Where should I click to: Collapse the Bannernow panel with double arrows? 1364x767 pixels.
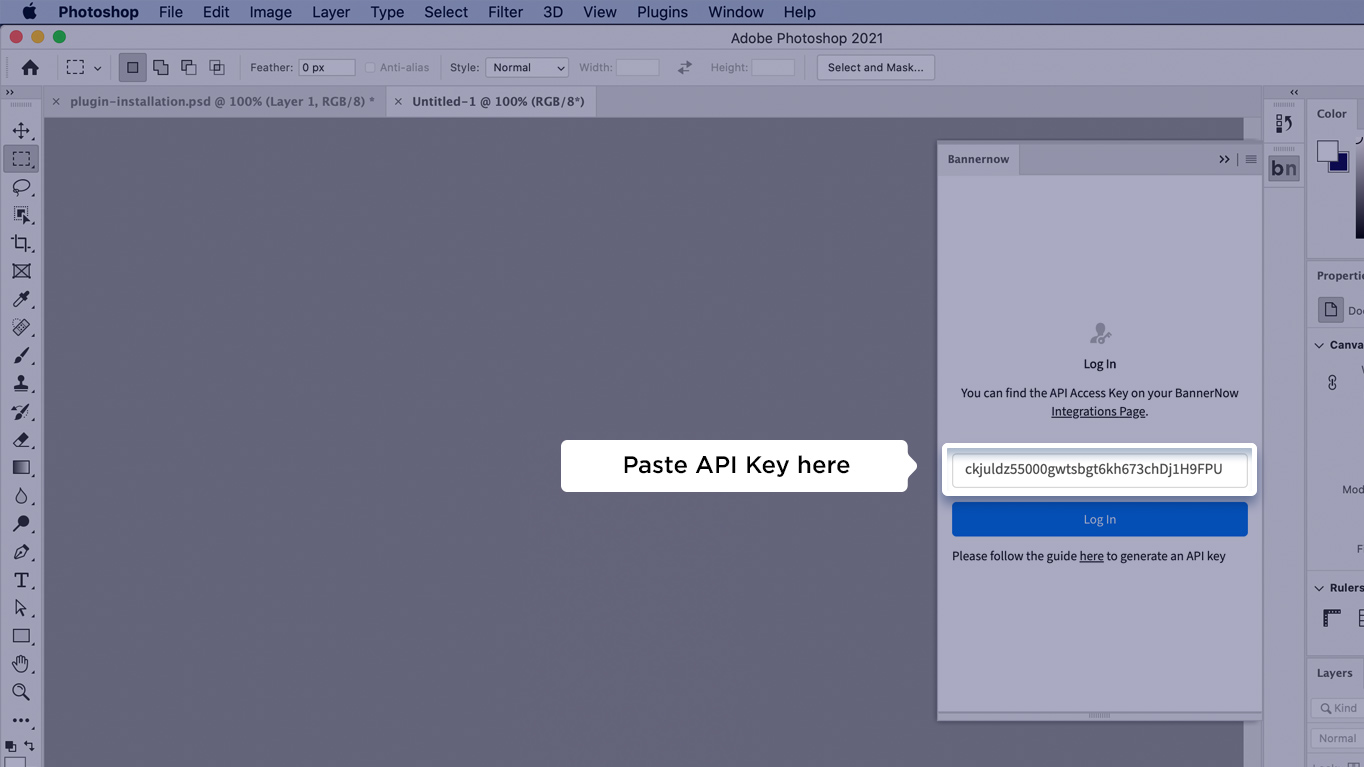point(1224,159)
